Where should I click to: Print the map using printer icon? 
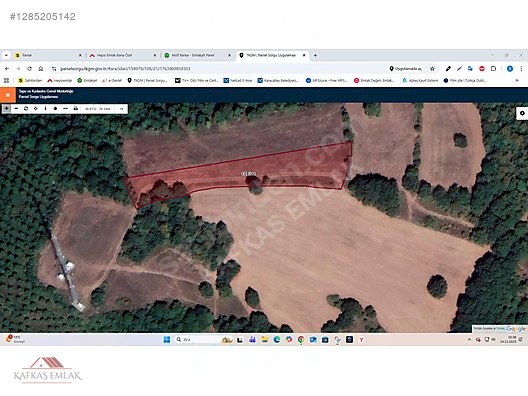click(75, 108)
